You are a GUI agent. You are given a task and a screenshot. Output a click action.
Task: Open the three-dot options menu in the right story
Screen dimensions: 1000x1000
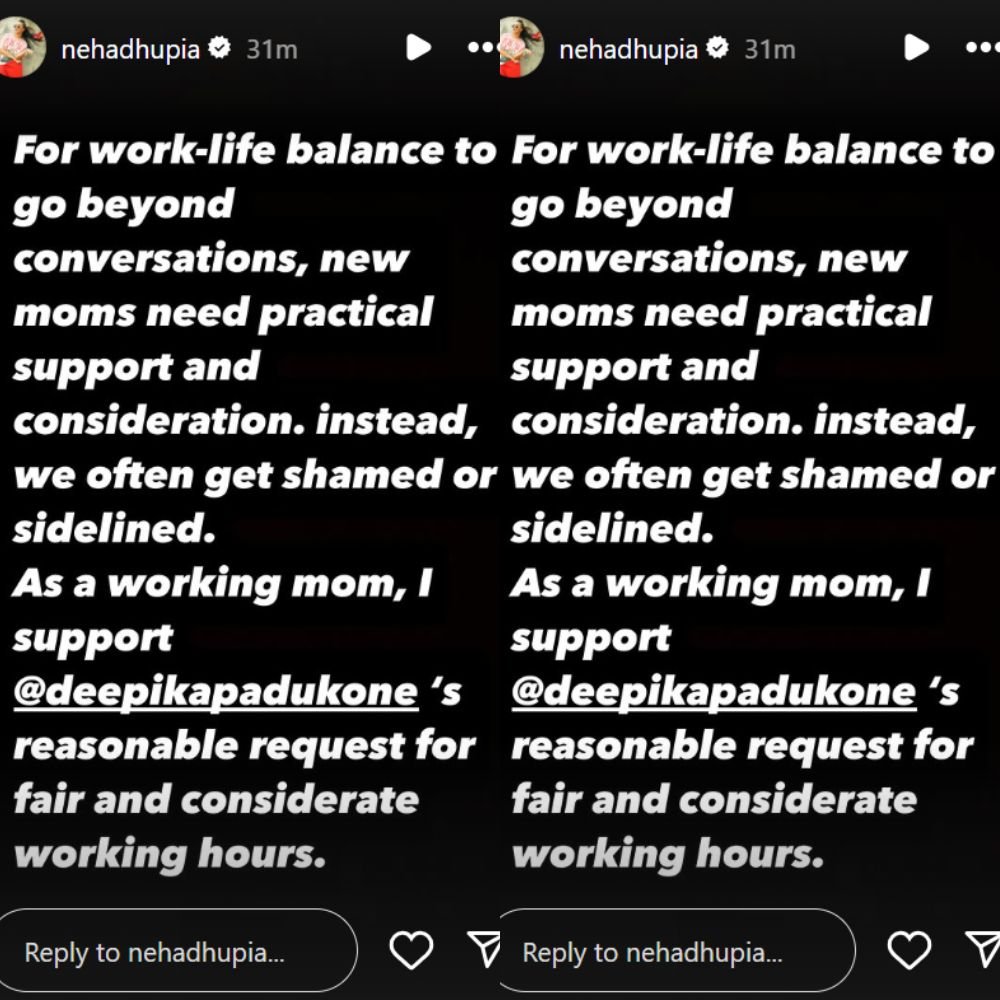click(982, 47)
